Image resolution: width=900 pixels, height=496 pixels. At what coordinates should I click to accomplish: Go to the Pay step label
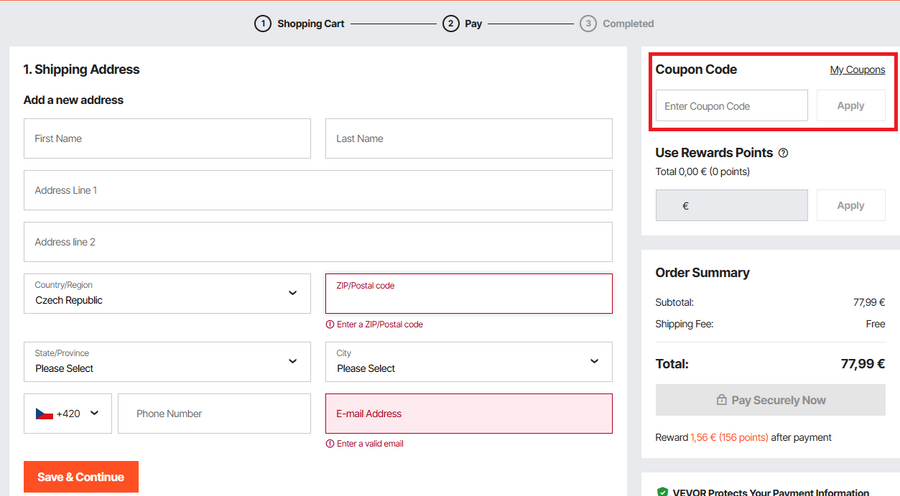[473, 23]
